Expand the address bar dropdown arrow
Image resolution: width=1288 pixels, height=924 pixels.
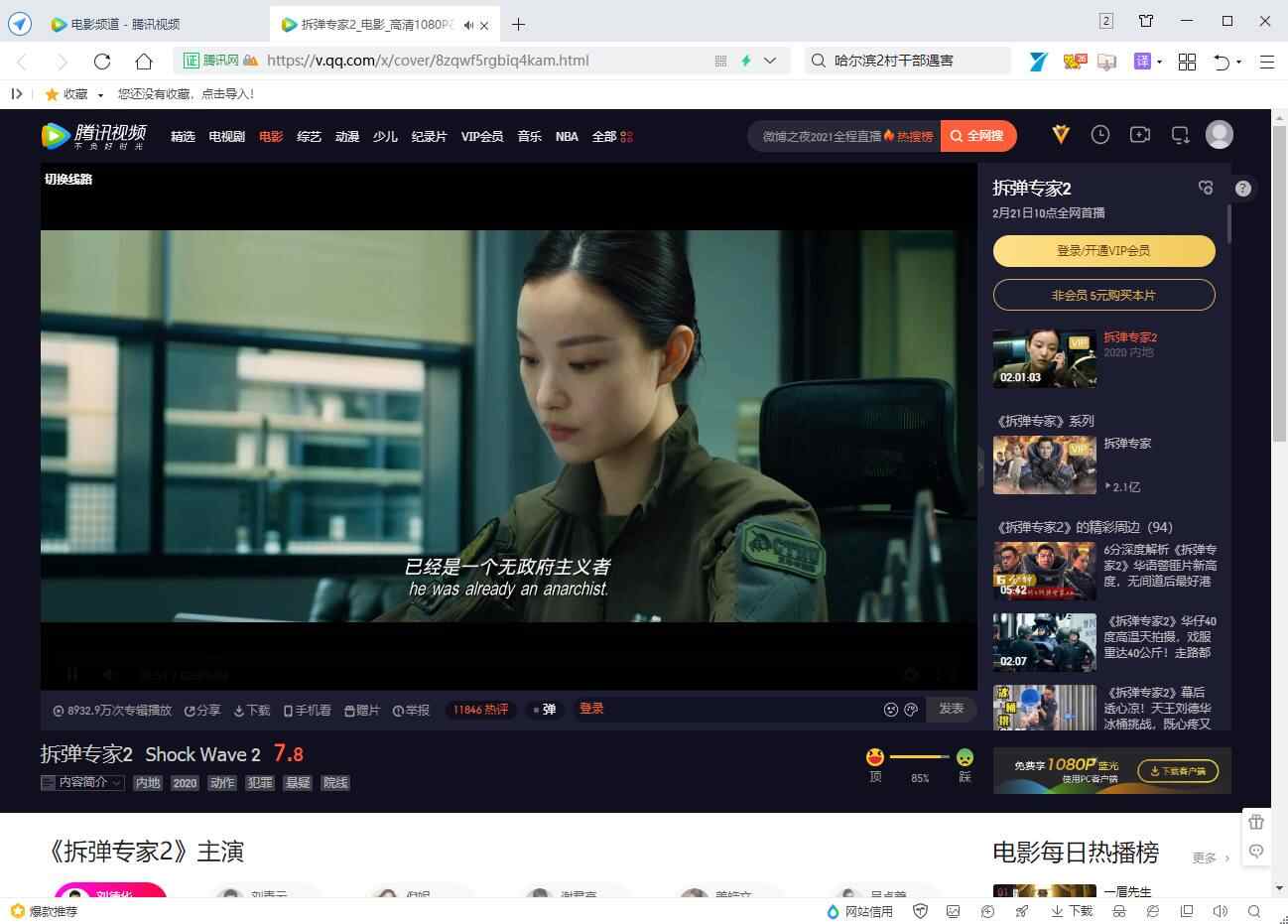click(770, 61)
